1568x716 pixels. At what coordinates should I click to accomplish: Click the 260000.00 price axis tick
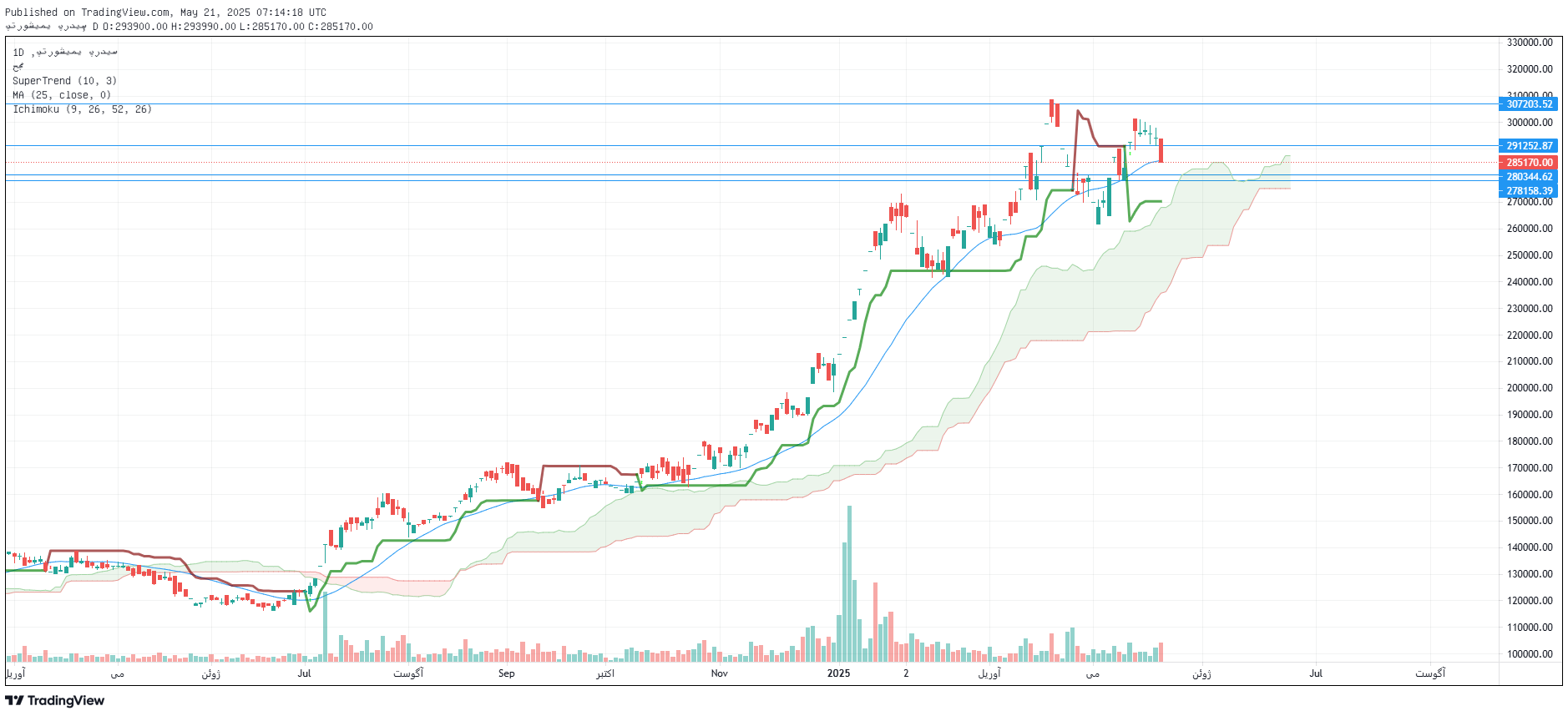[1530, 229]
